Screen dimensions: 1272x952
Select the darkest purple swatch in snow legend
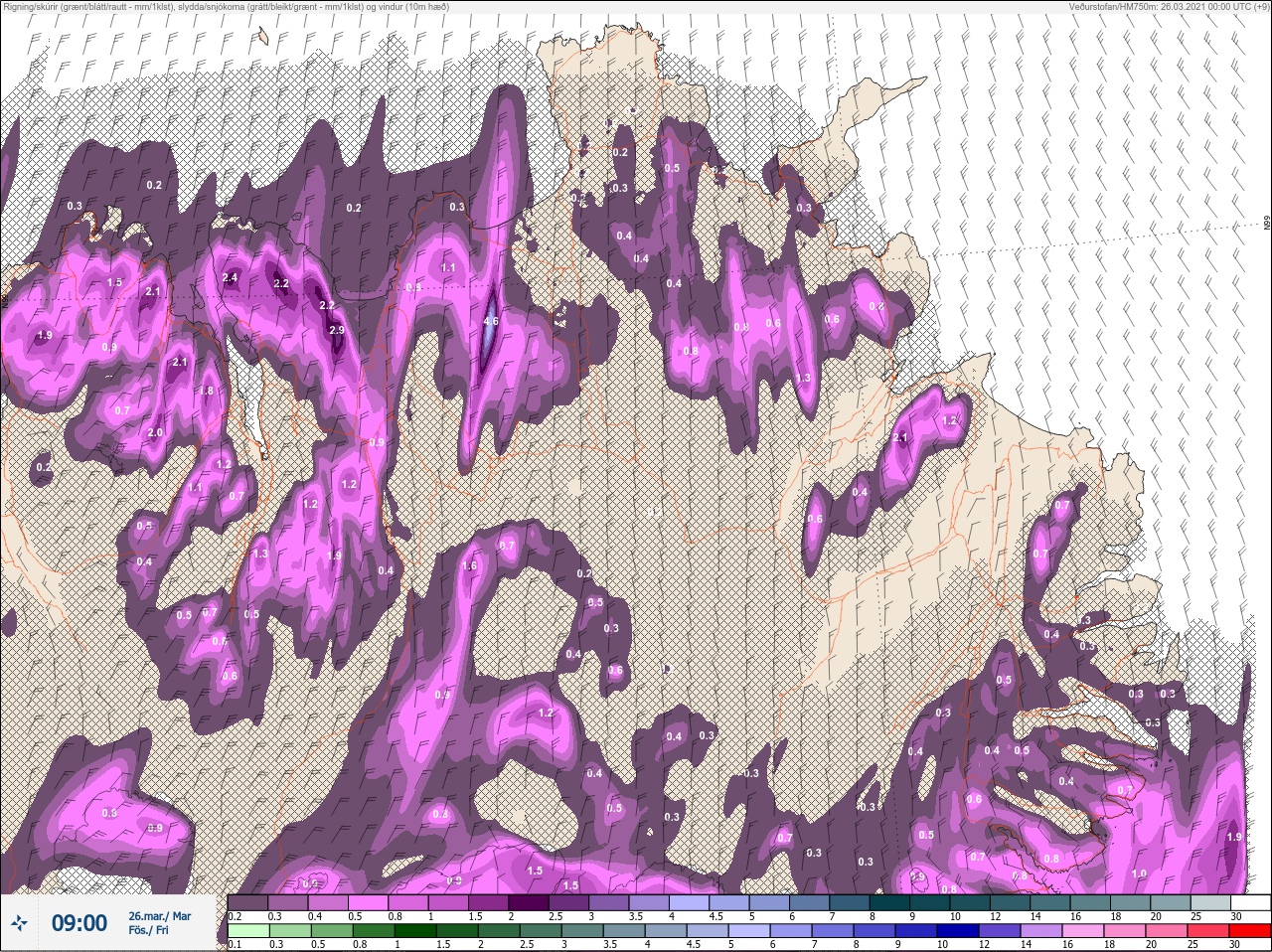pos(528,903)
